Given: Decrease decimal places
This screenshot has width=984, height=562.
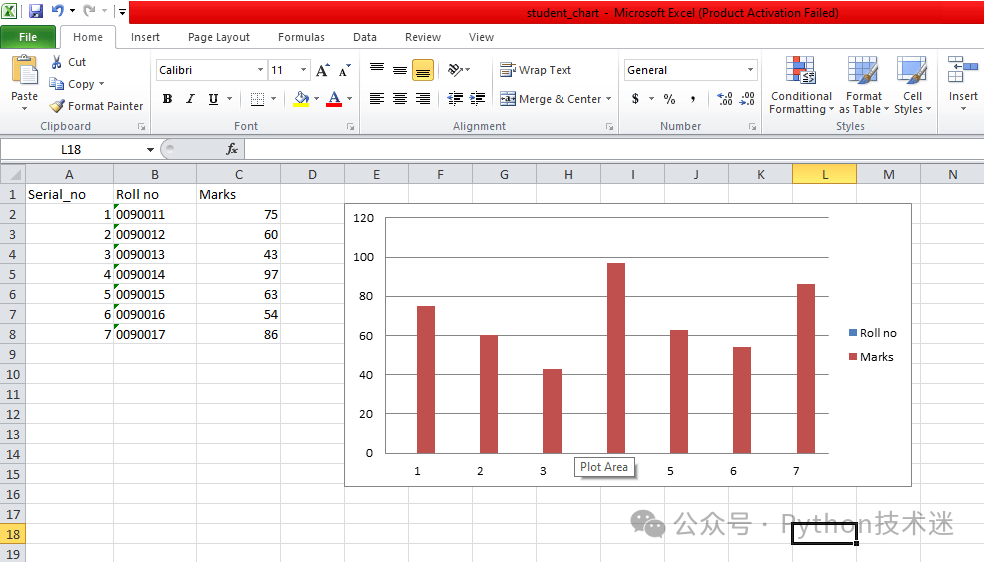Looking at the screenshot, I should click(747, 99).
